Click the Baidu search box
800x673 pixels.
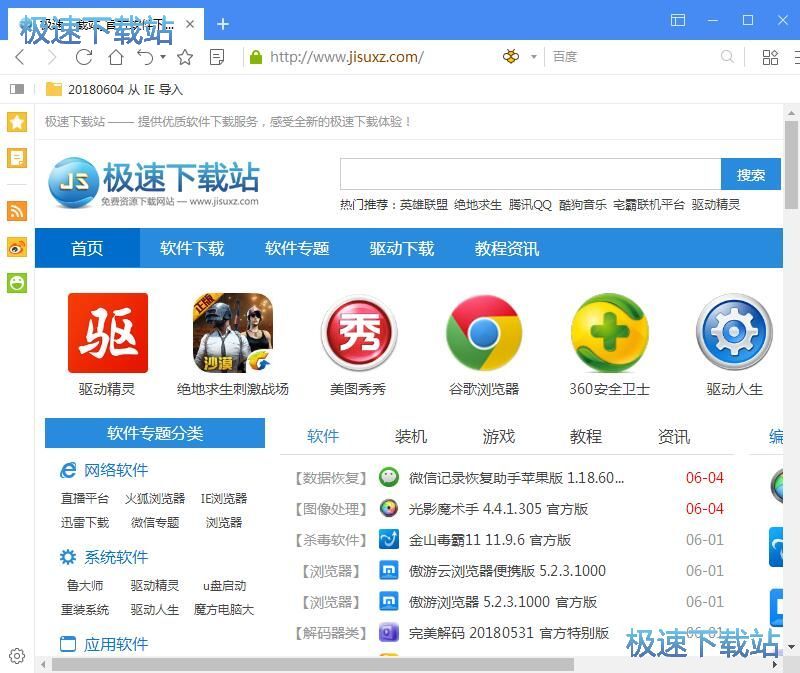point(633,57)
